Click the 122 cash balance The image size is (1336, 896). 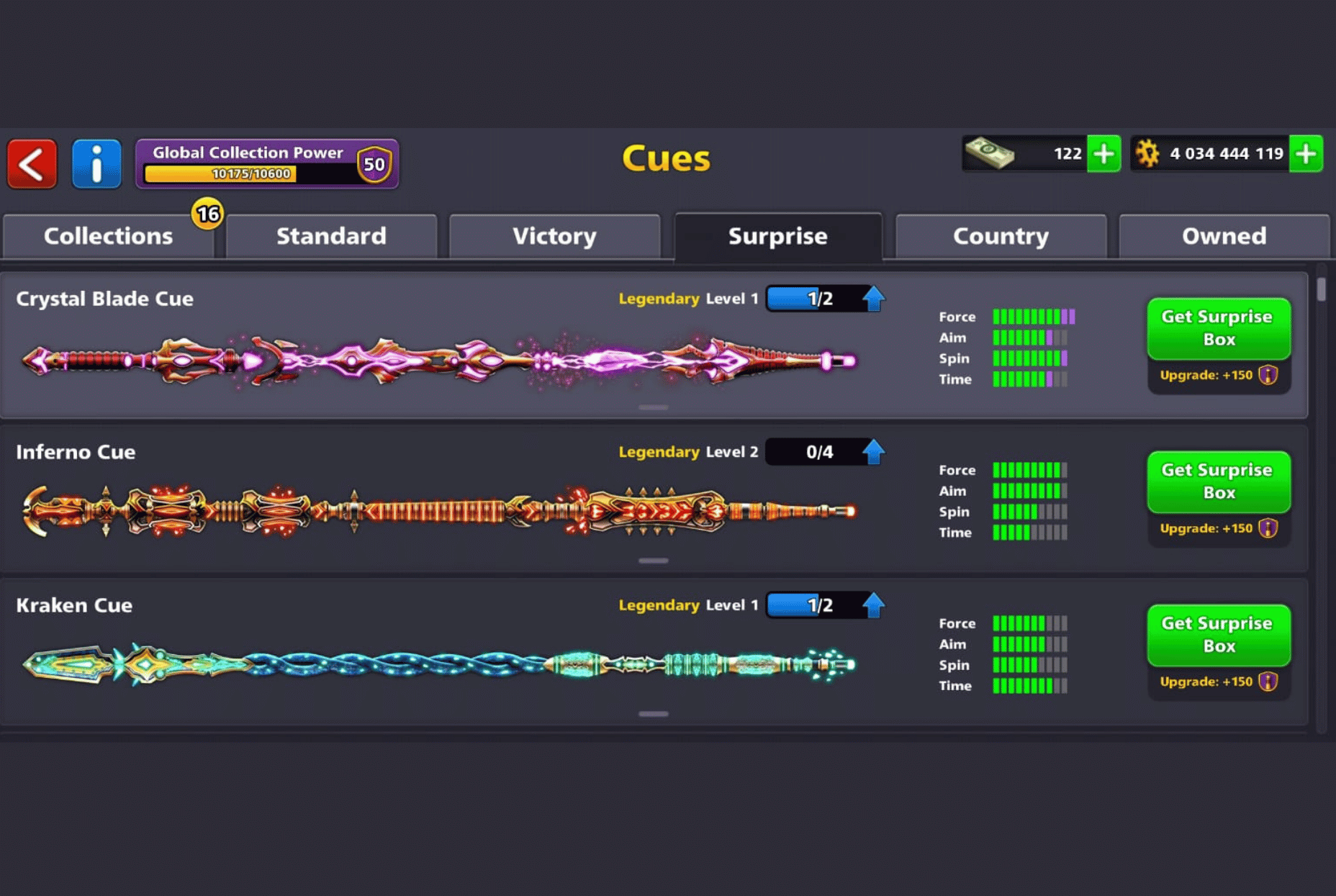click(1068, 153)
